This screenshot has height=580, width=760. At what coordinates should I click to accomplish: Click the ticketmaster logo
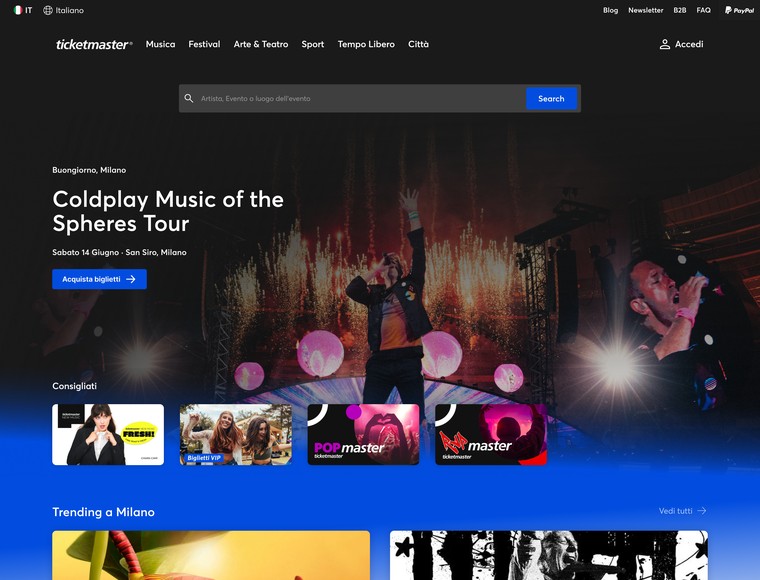click(94, 45)
